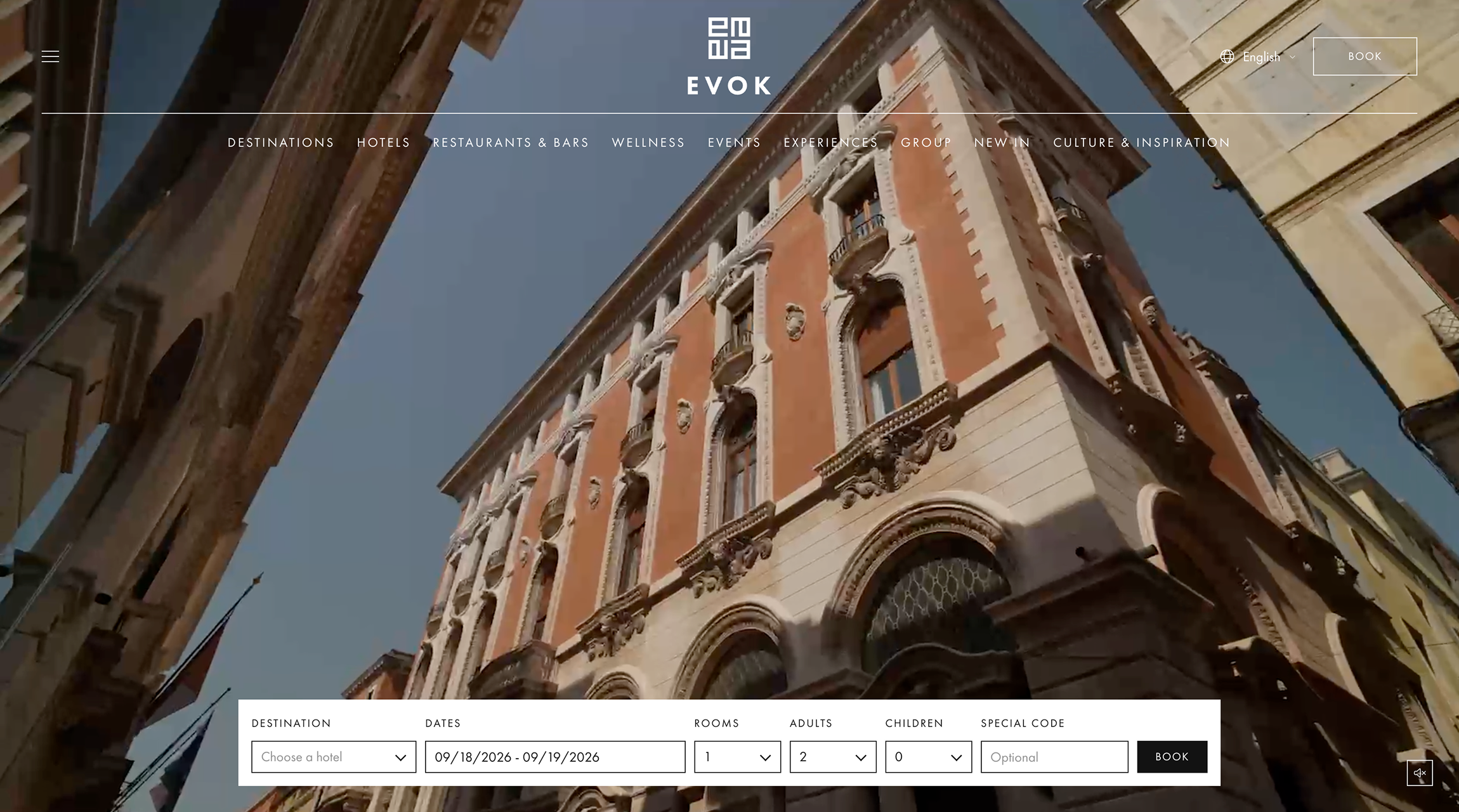1459x812 pixels.
Task: Focus the Special Code optional field
Action: 1054,757
